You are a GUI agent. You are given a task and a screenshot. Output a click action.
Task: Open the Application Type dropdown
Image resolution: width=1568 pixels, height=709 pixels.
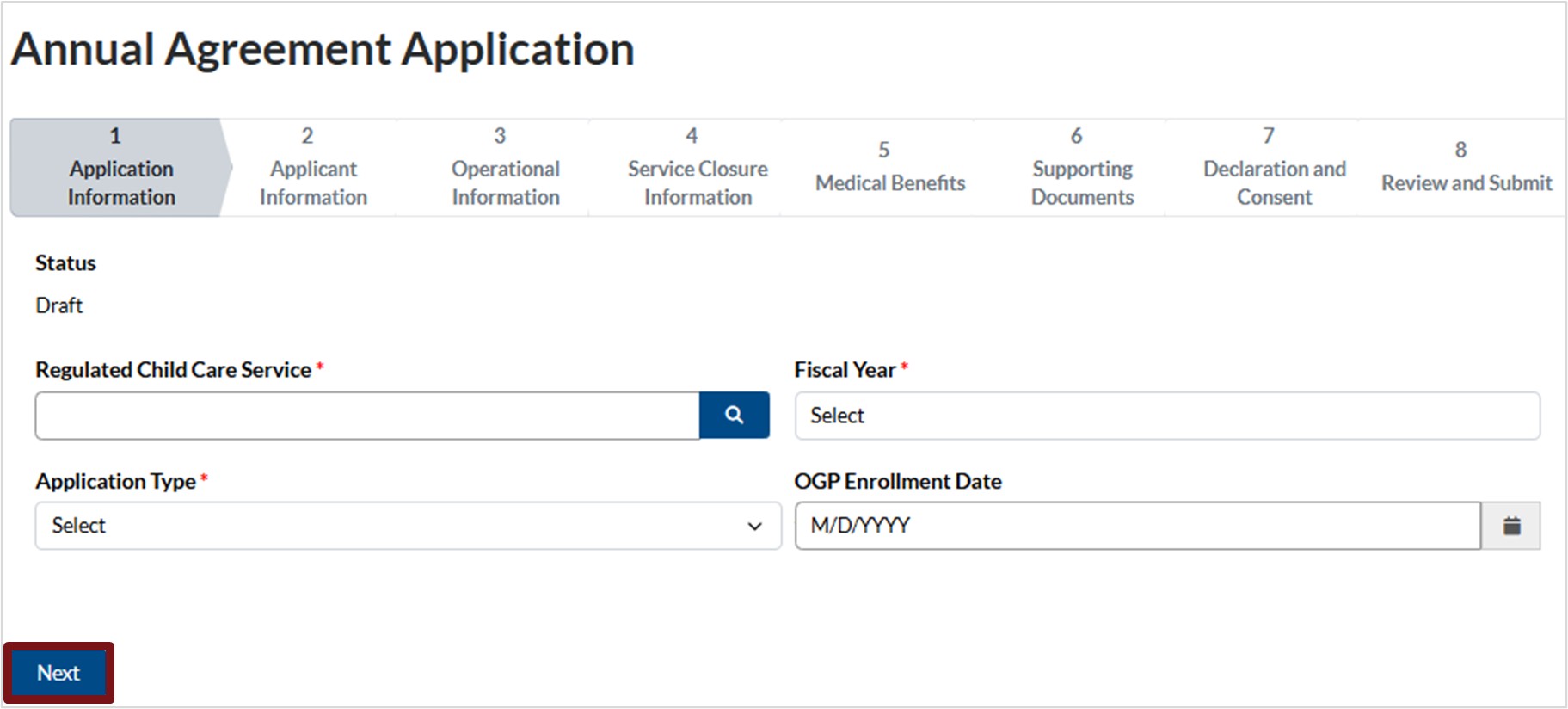tap(407, 526)
